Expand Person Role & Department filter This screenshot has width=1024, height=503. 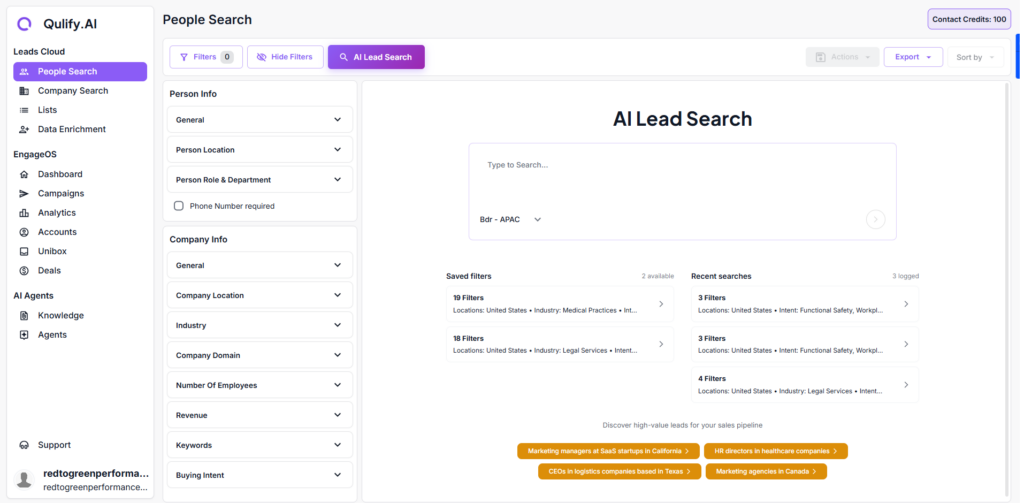point(260,180)
